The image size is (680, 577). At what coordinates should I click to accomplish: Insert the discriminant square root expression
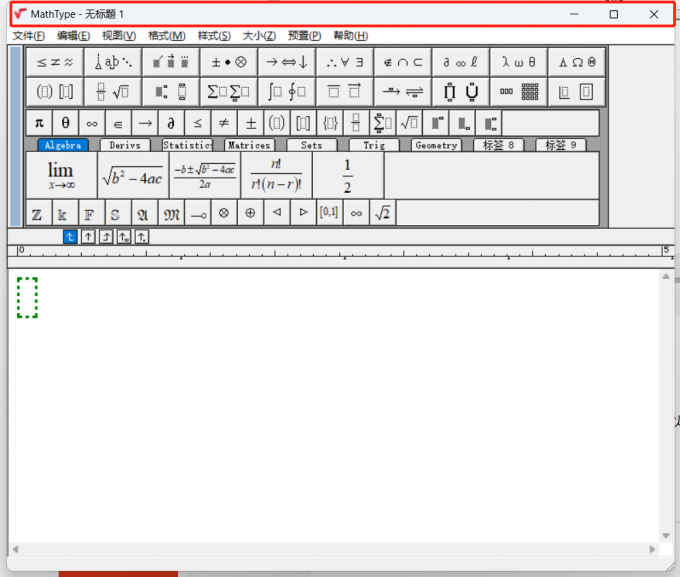[x=133, y=175]
